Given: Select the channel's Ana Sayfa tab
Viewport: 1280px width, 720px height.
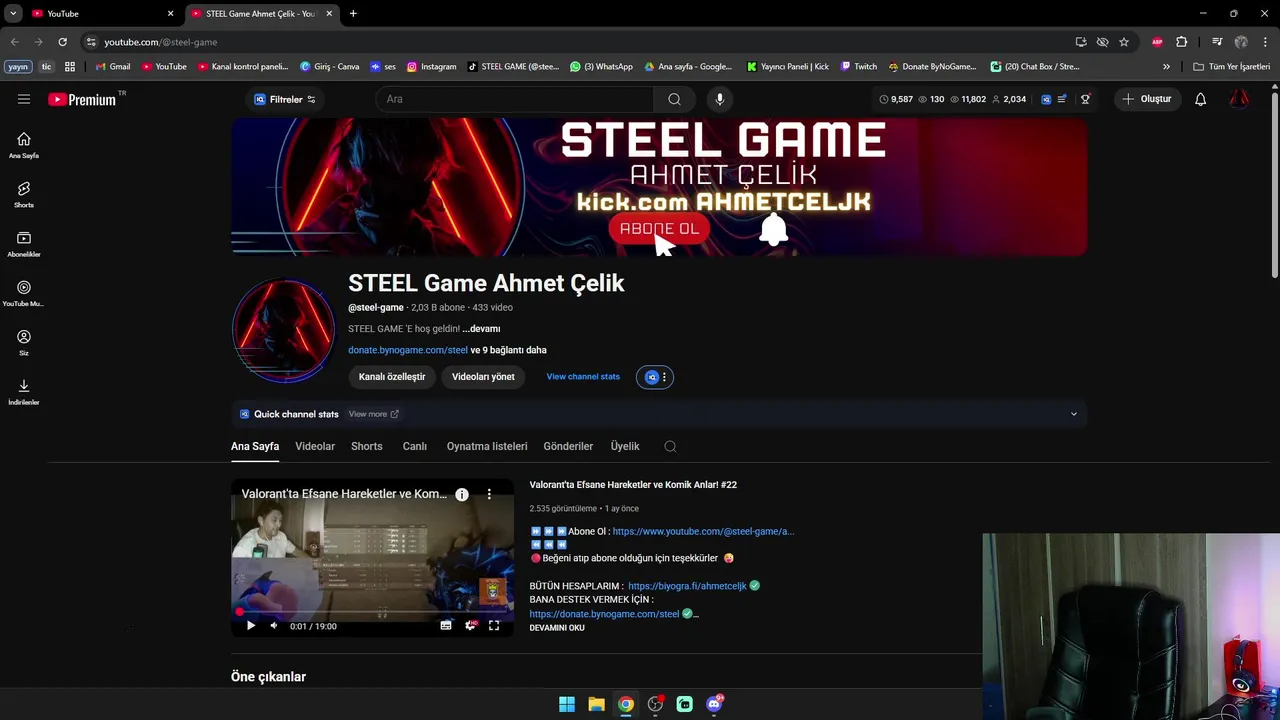Looking at the screenshot, I should (x=255, y=446).
